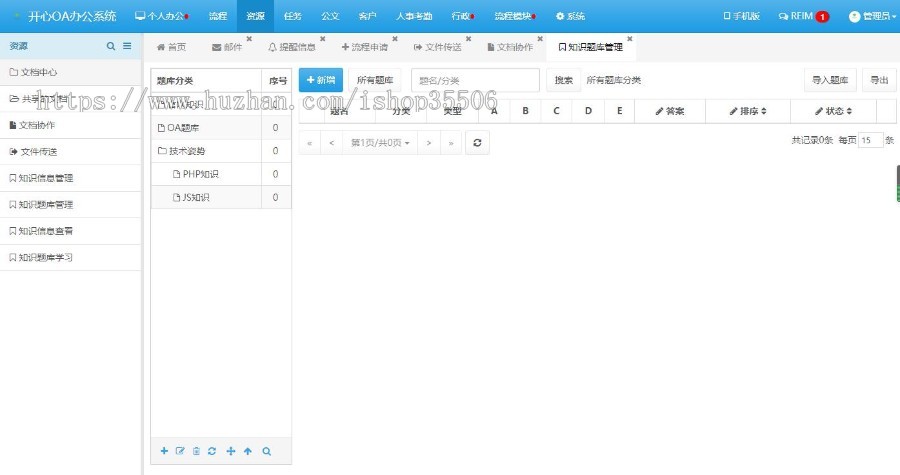Open 知识题库学习 in the sidebar
The image size is (900, 475).
tap(70, 257)
